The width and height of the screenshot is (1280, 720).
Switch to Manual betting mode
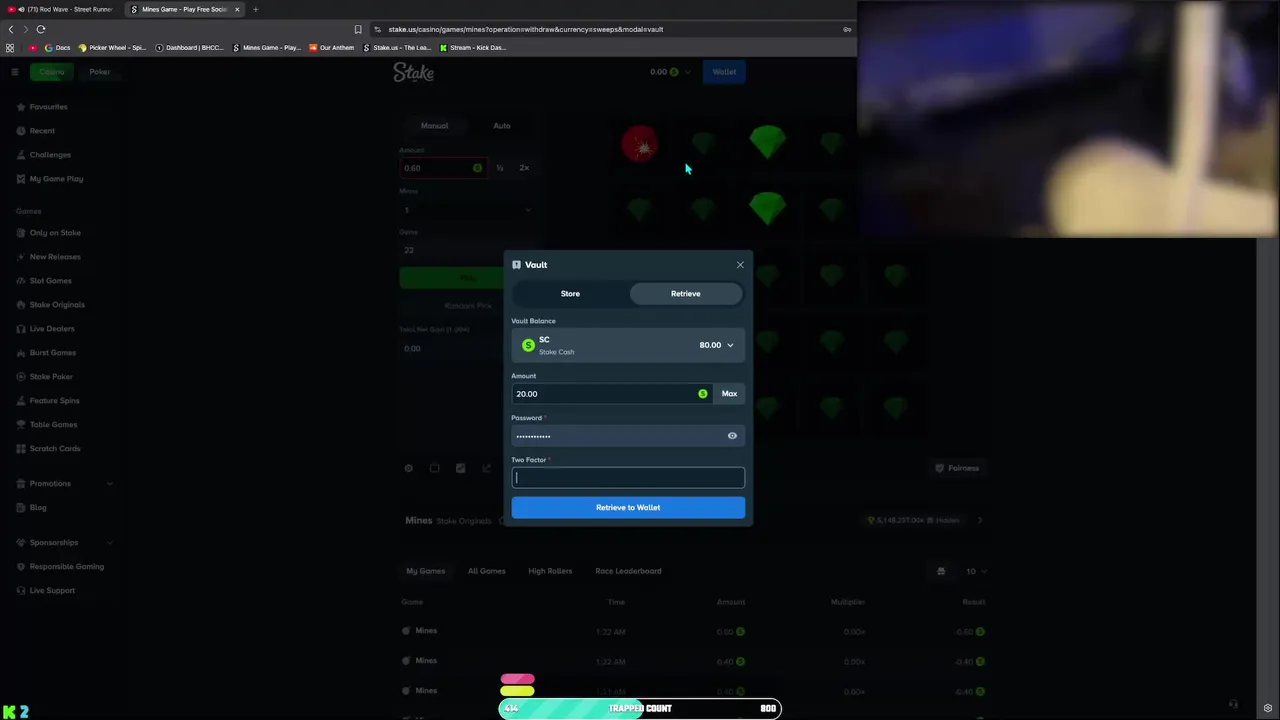(x=434, y=126)
